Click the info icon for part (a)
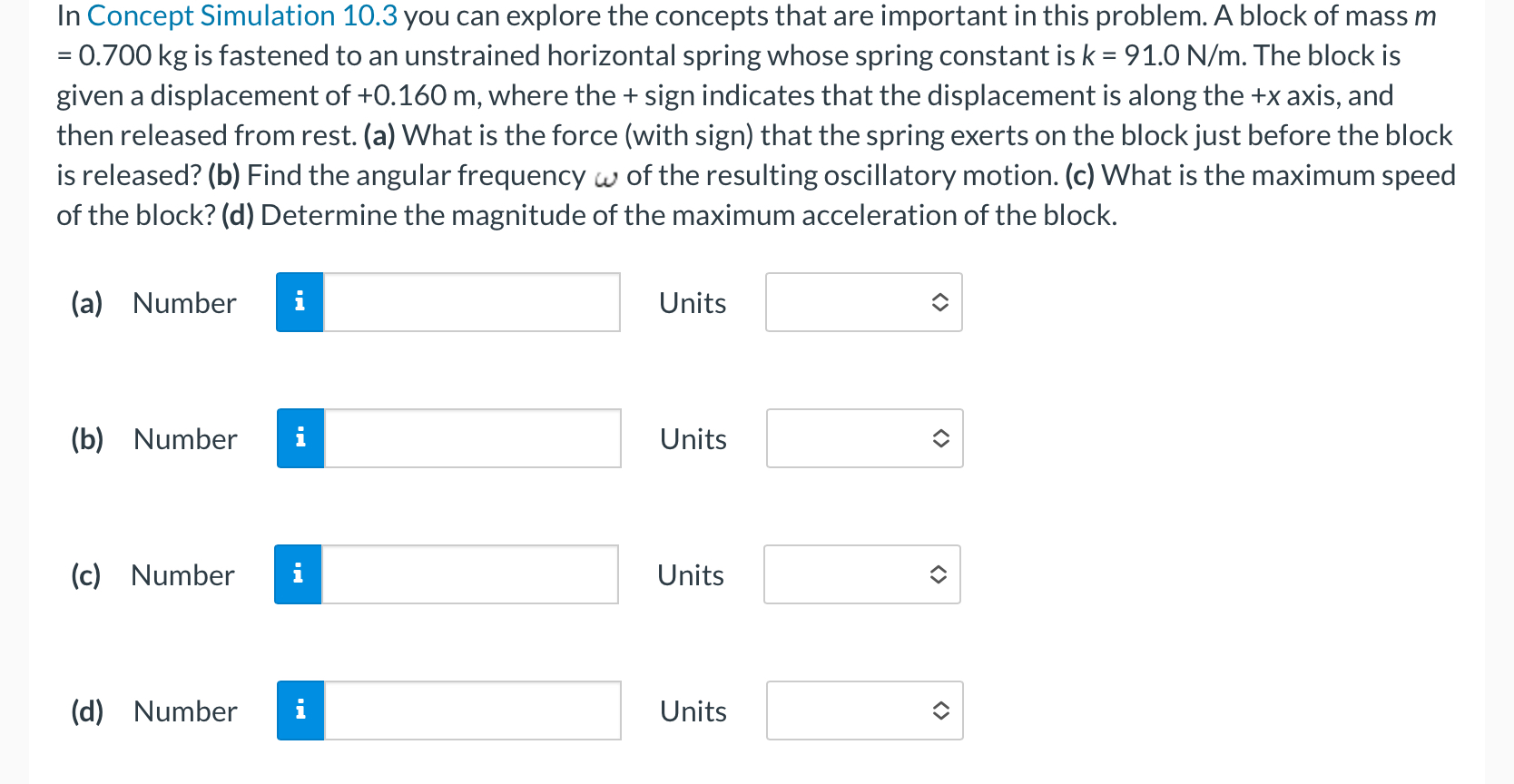The height and width of the screenshot is (784, 1514). pos(300,302)
